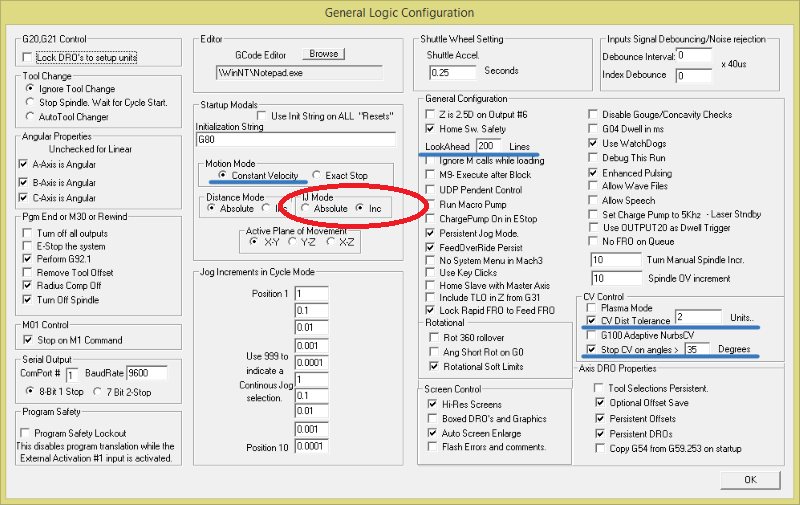Click the OK button

coord(750,479)
